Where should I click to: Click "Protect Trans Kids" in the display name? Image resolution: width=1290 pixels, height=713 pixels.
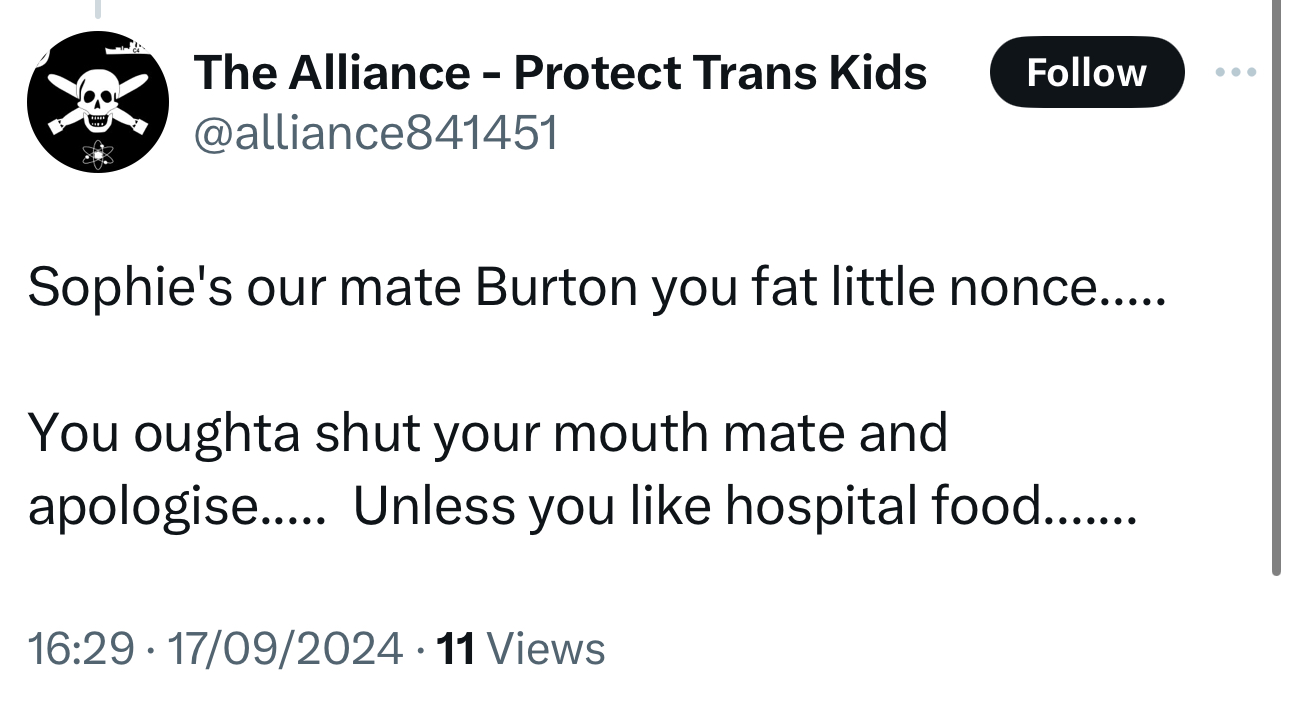tap(720, 73)
